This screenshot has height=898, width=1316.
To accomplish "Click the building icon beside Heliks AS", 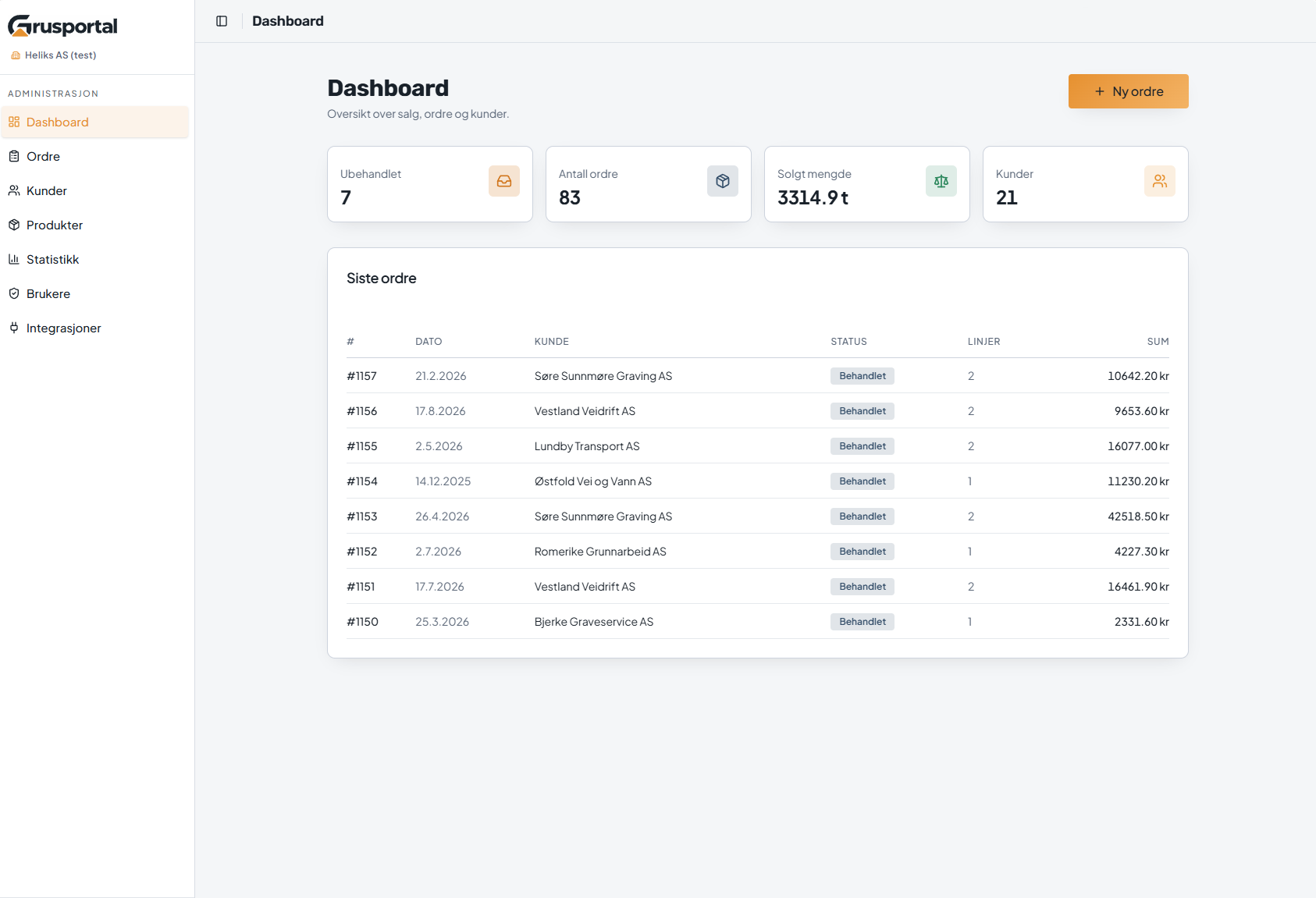I will coord(16,55).
